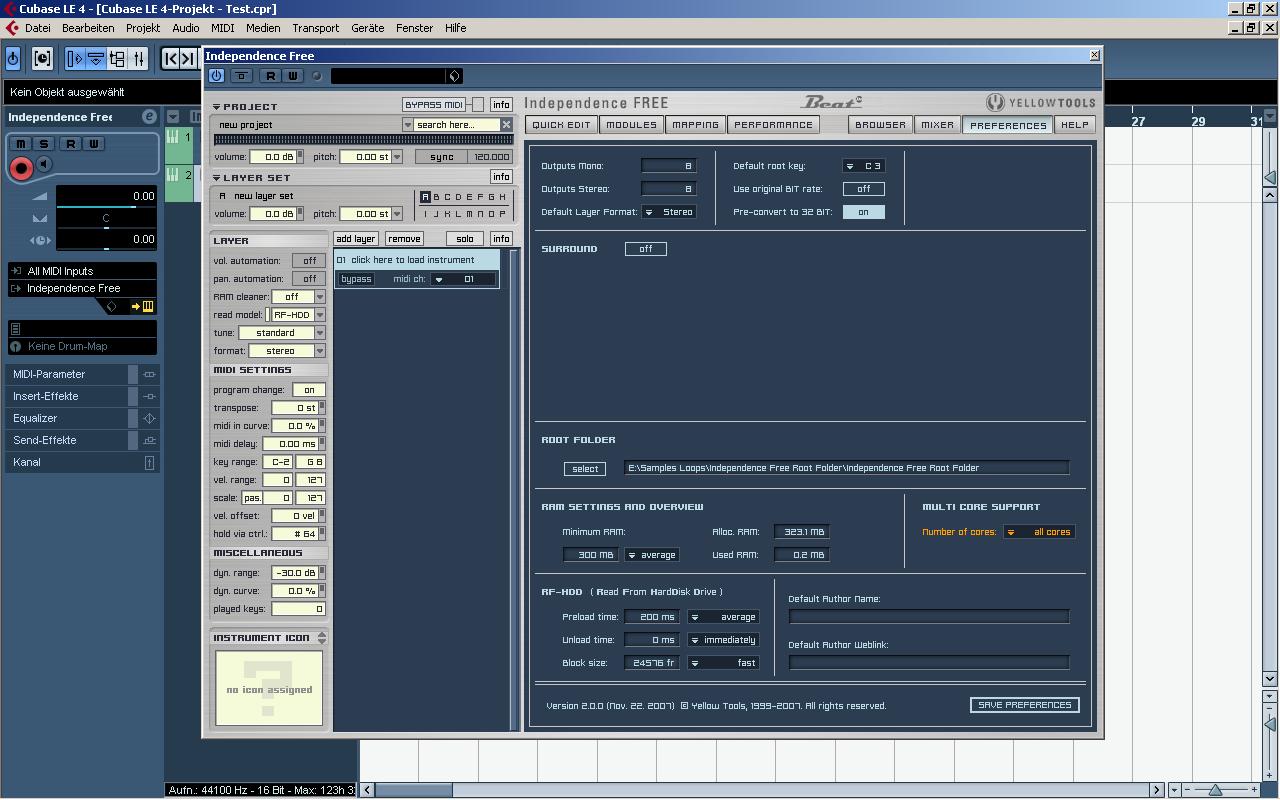Toggle Surround off switch
The width and height of the screenshot is (1280, 800).
646,249
